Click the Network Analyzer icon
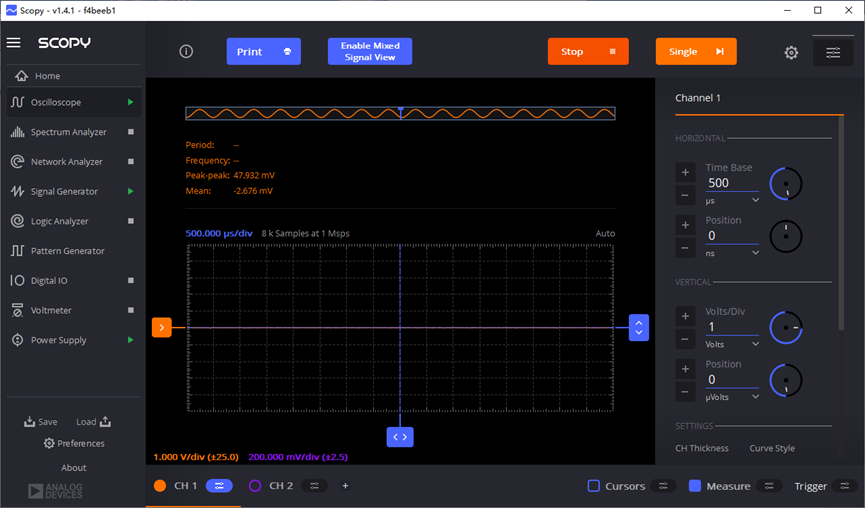865x508 pixels. (17, 162)
